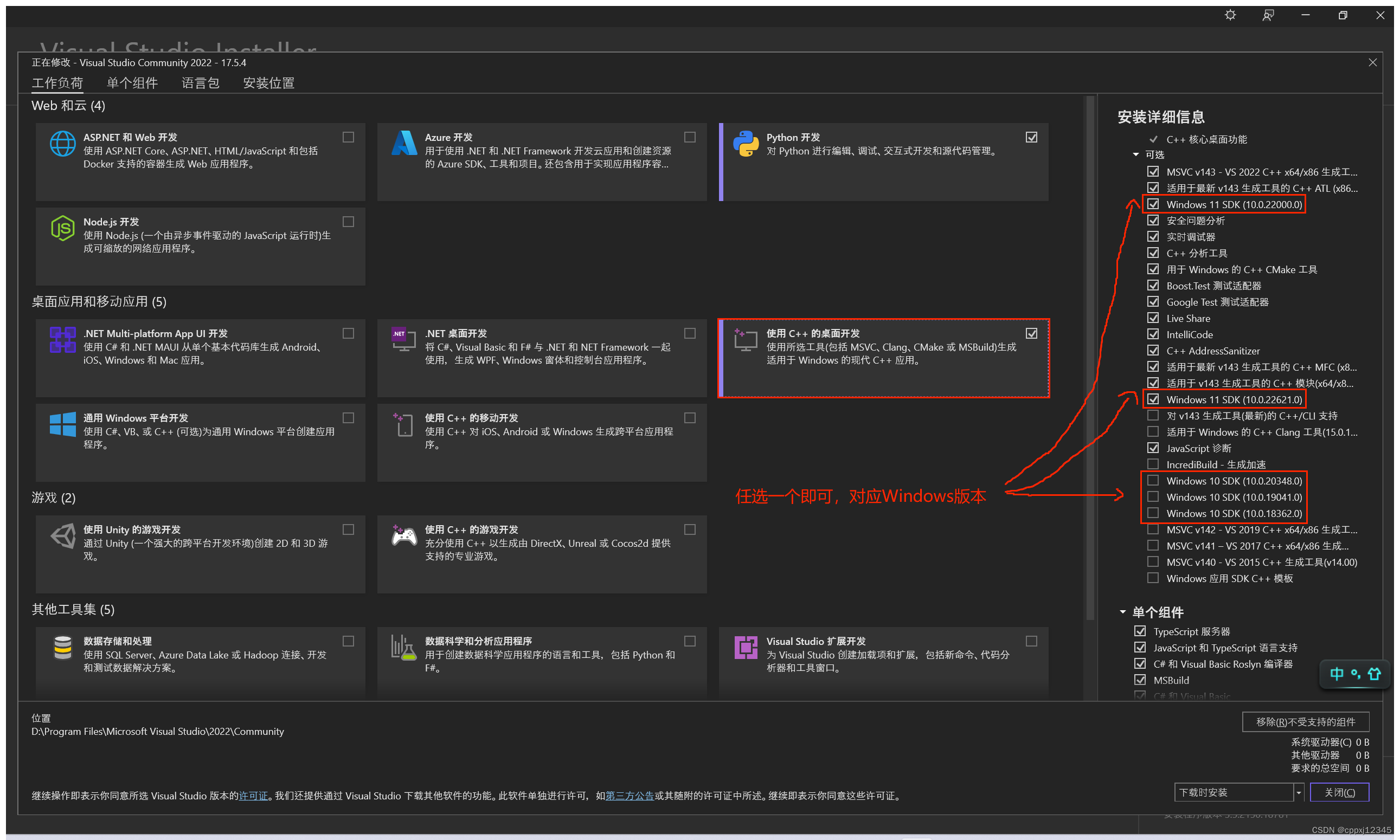
Task: Click the Node.js development icon
Action: click(x=62, y=228)
